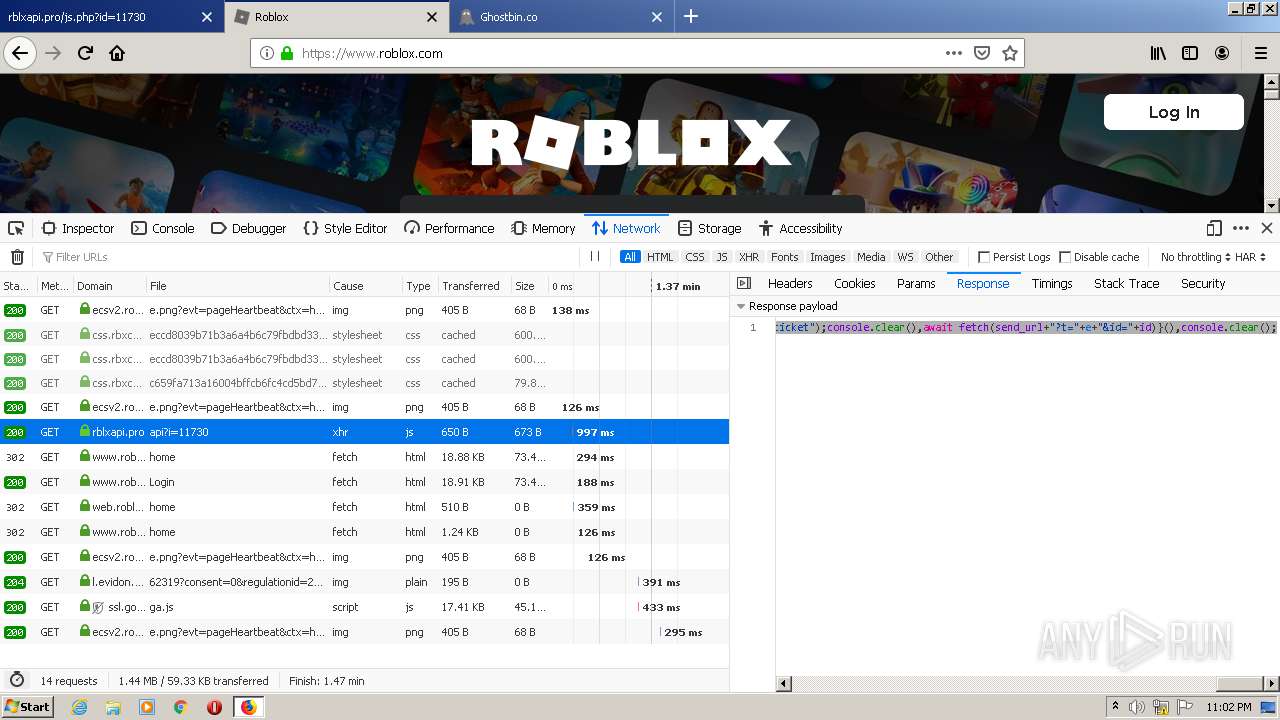Screen dimensions: 1280x720
Task: Open the Style Editor panel
Action: (345, 228)
